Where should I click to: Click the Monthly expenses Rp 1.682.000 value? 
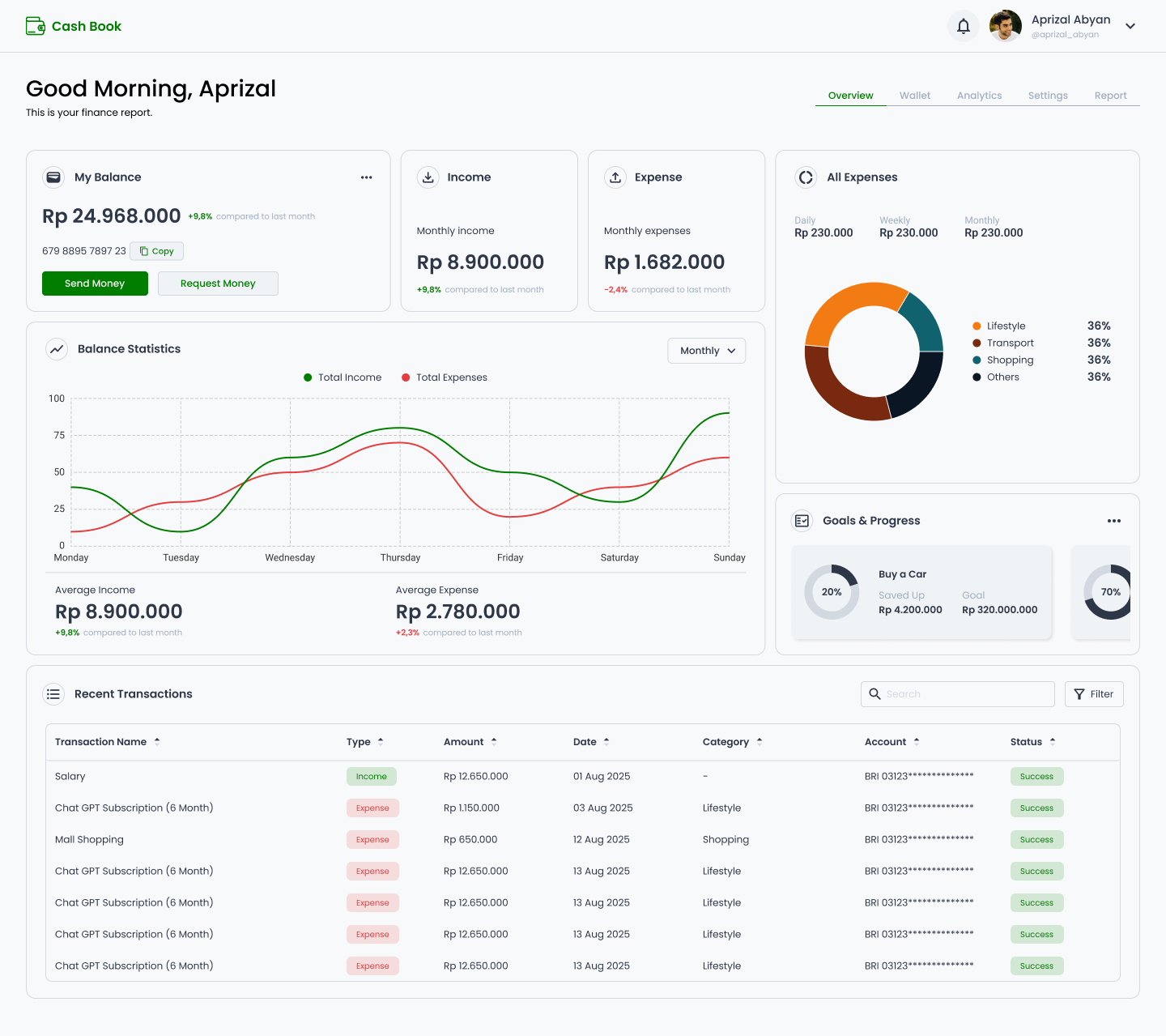[664, 262]
